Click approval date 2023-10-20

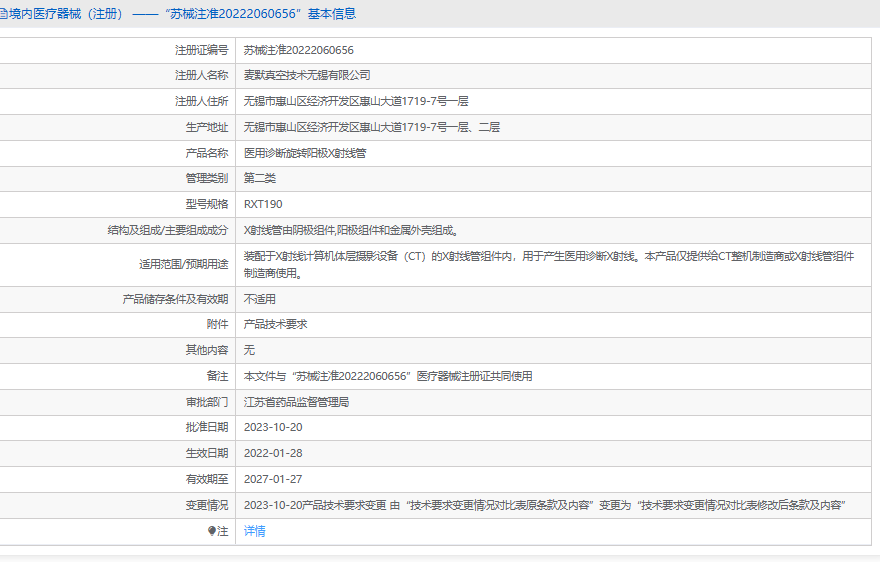point(273,427)
